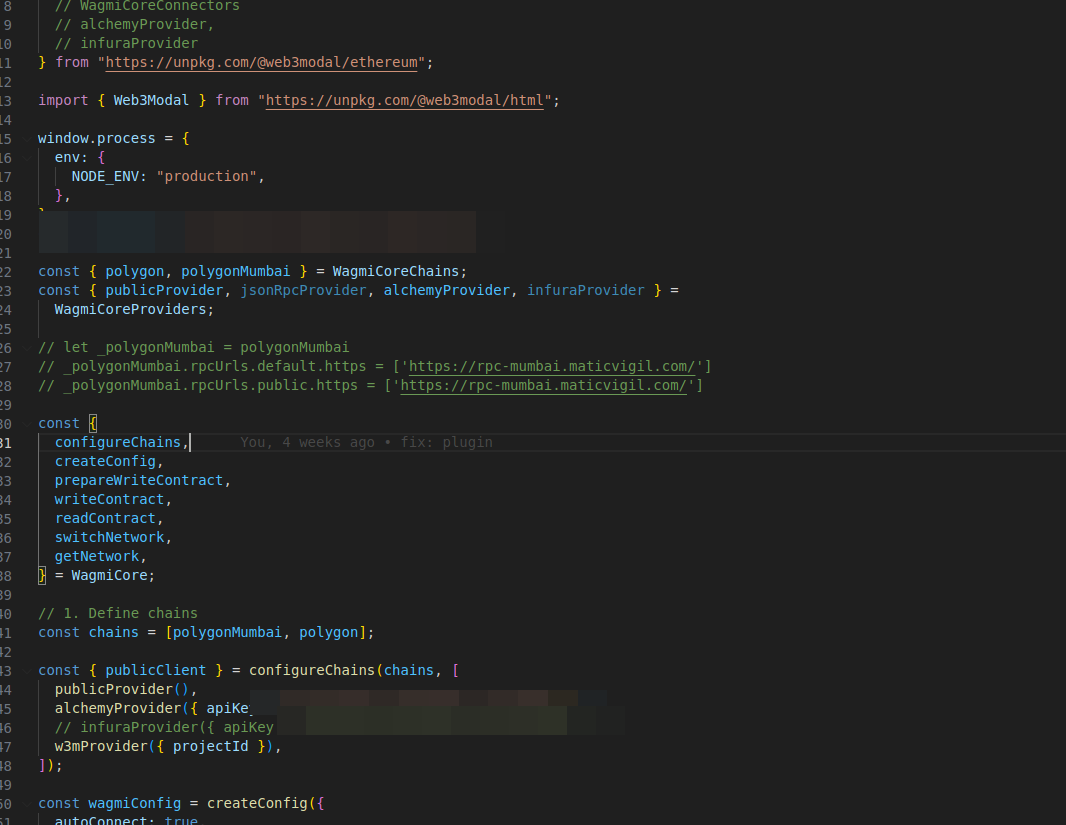This screenshot has width=1066, height=825.
Task: Place cursor on prepareWriteContract
Action: click(x=139, y=479)
